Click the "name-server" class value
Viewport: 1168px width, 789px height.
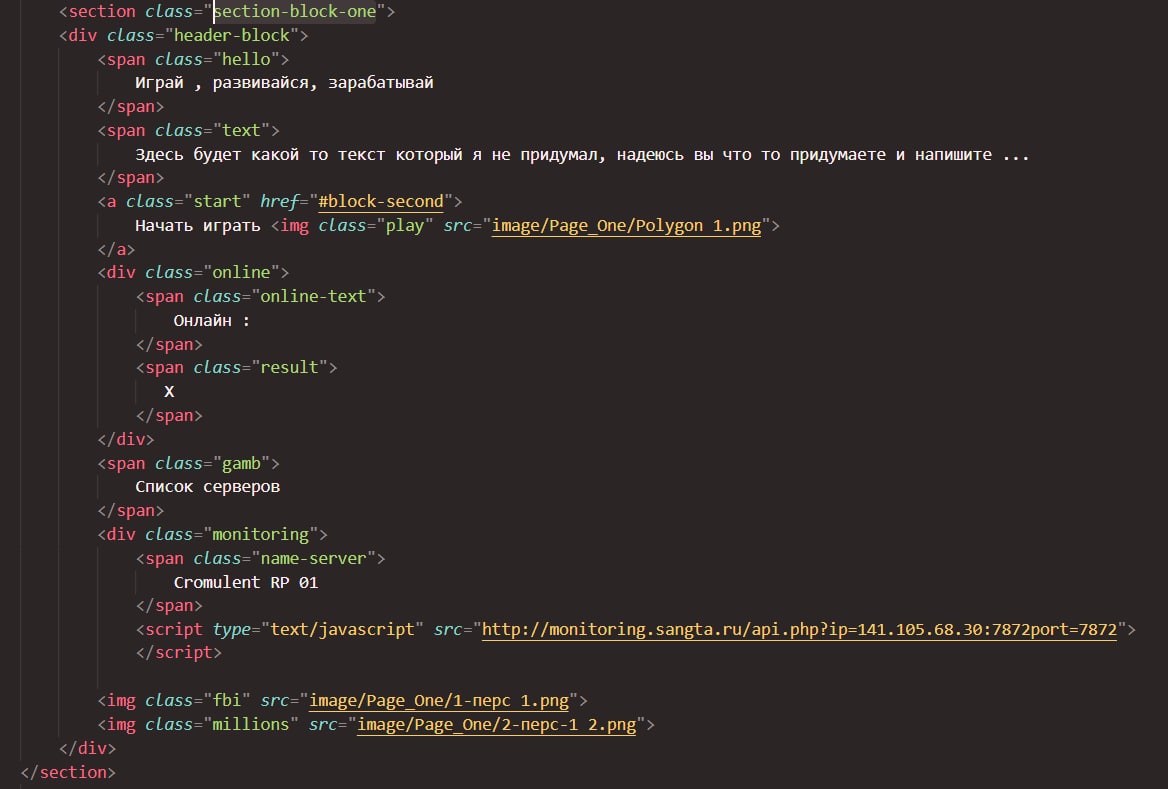[313, 559]
